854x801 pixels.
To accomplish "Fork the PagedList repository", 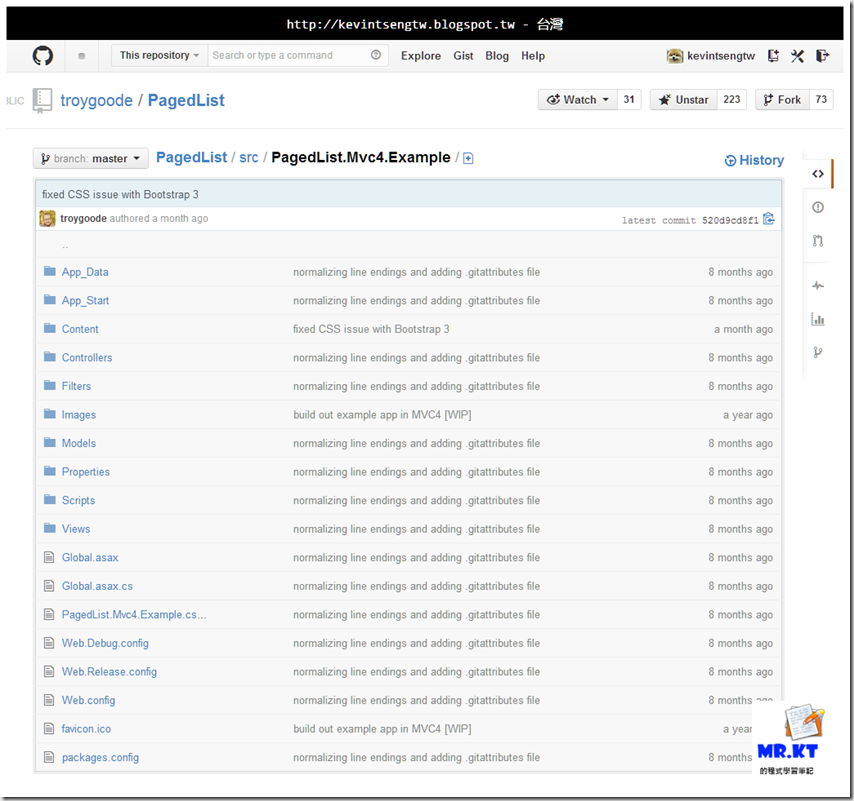I will [x=783, y=100].
